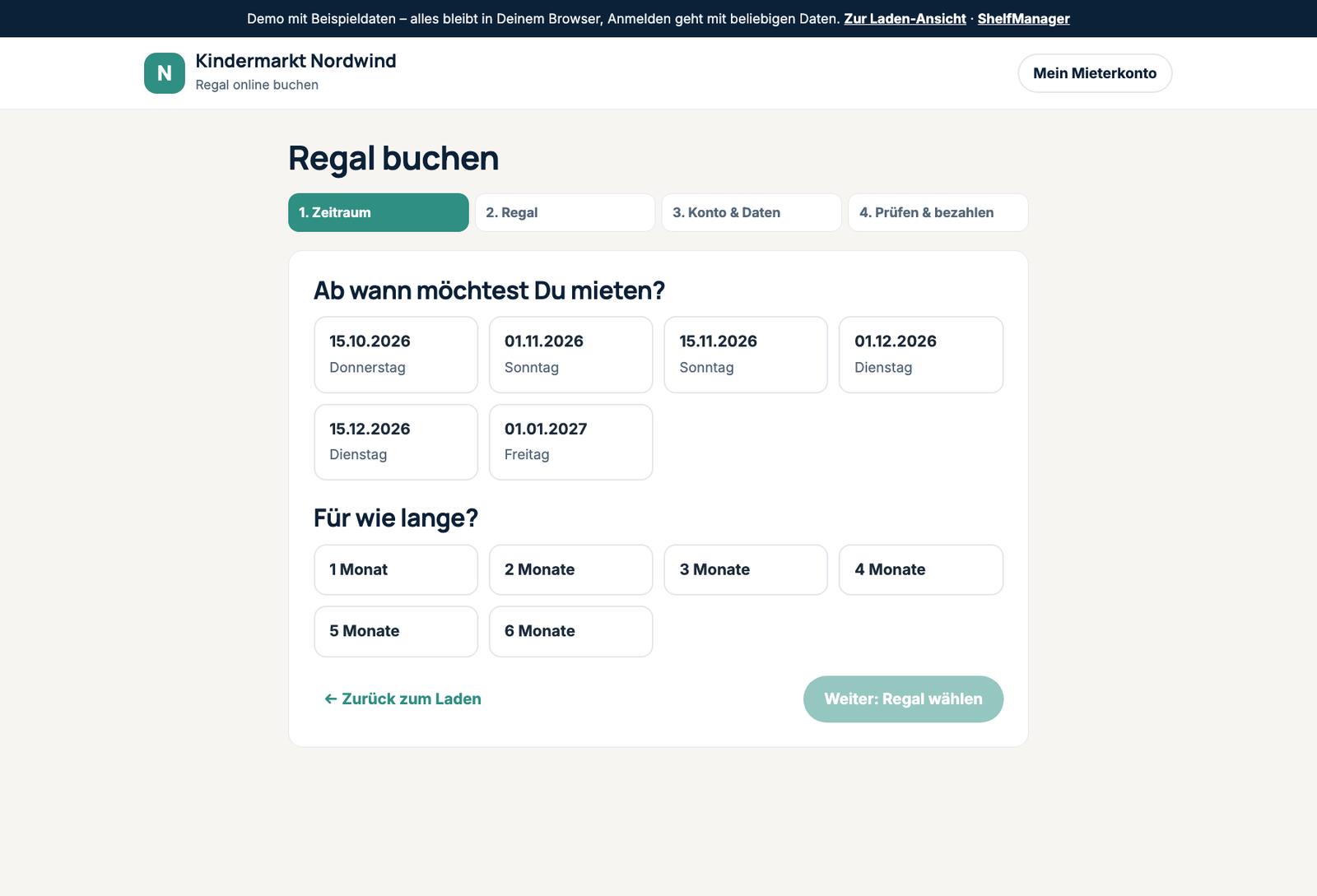This screenshot has height=896, width=1317.
Task: Click Weiter: Regal wählen button
Action: (x=903, y=699)
